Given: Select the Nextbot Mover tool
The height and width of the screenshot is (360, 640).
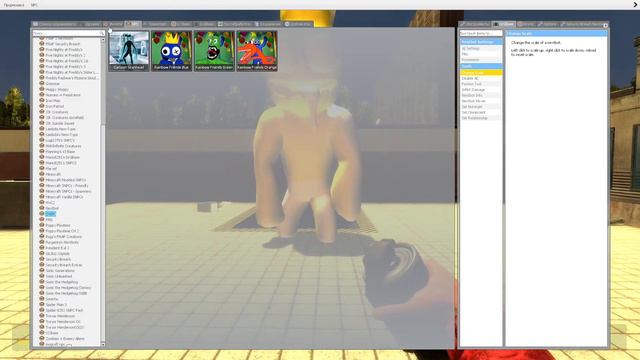Looking at the screenshot, I should 481,101.
